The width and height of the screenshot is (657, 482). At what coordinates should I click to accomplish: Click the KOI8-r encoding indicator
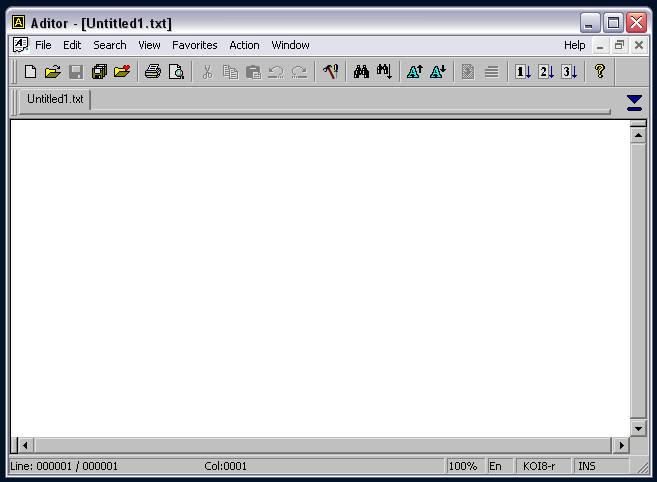[542, 466]
